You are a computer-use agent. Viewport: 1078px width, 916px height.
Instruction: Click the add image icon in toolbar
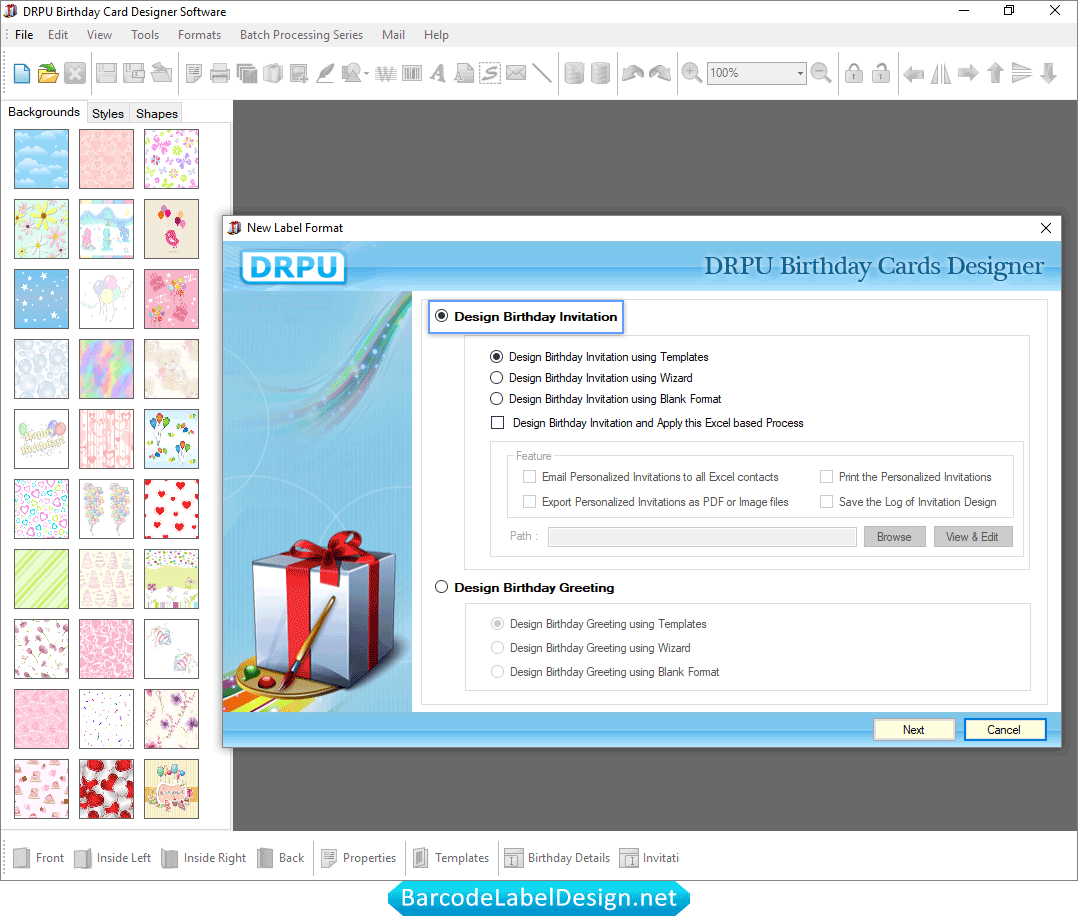coord(299,73)
